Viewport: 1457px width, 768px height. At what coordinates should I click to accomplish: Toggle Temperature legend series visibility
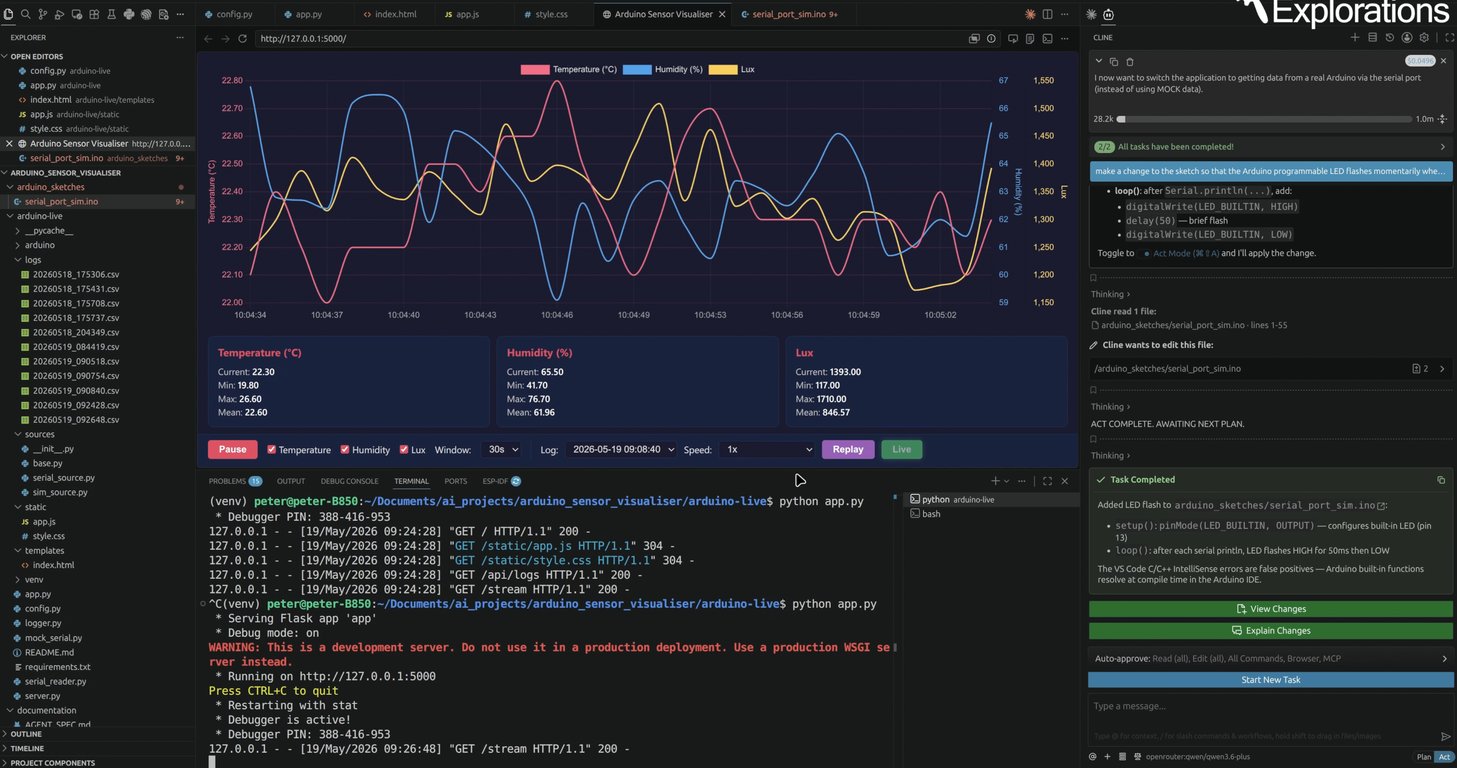[x=569, y=69]
